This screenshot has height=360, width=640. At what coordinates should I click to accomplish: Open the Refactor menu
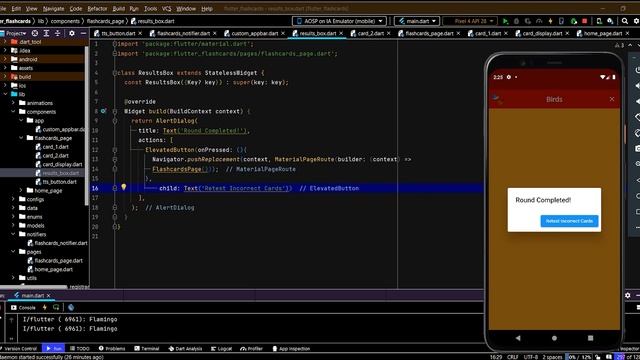coord(97,9)
